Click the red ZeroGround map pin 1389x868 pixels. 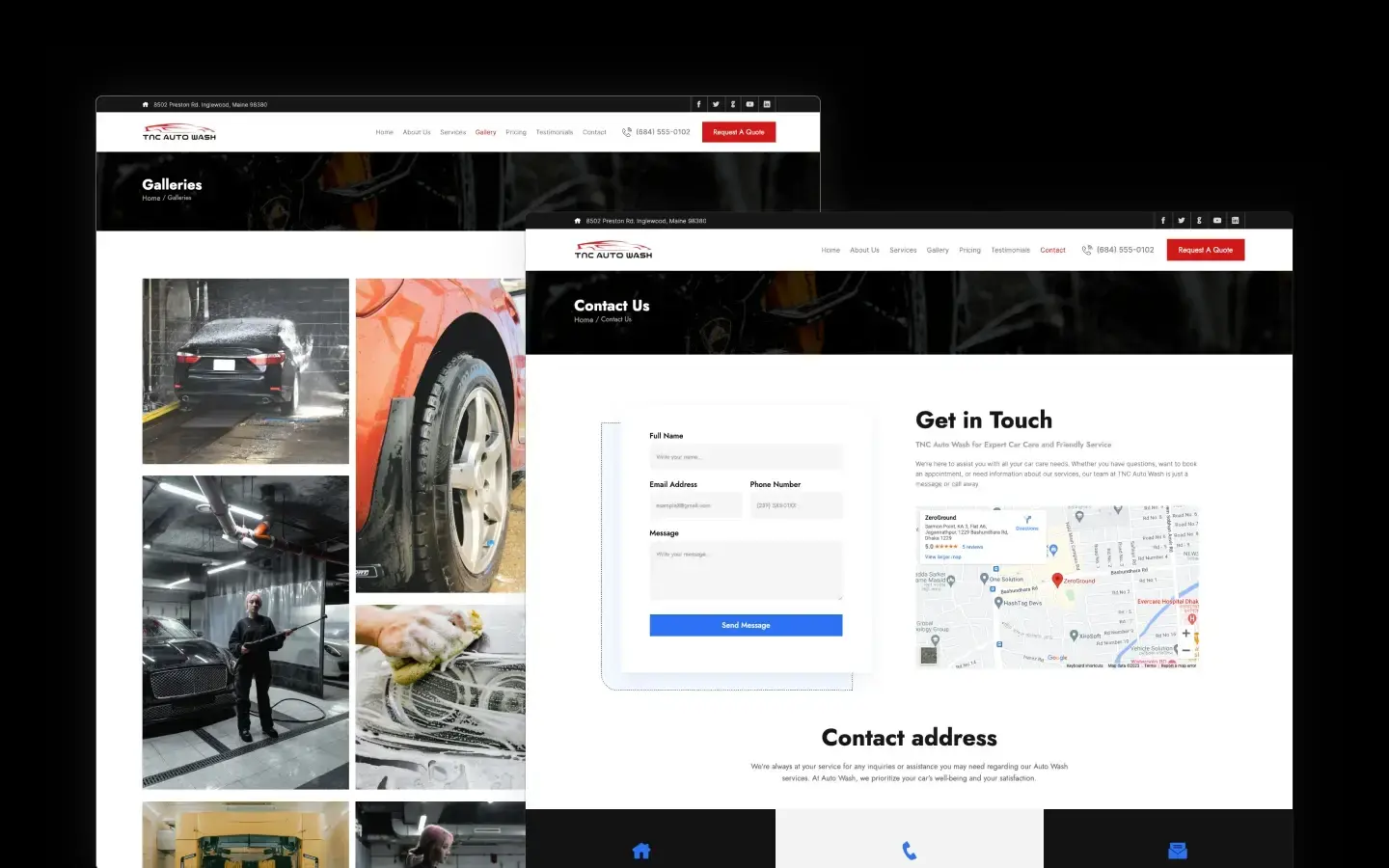[1057, 580]
